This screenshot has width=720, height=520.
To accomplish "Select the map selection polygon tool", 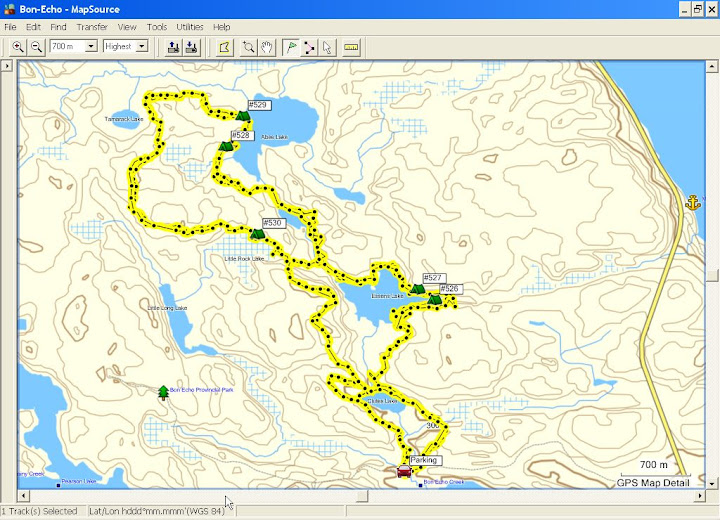I will tap(224, 47).
